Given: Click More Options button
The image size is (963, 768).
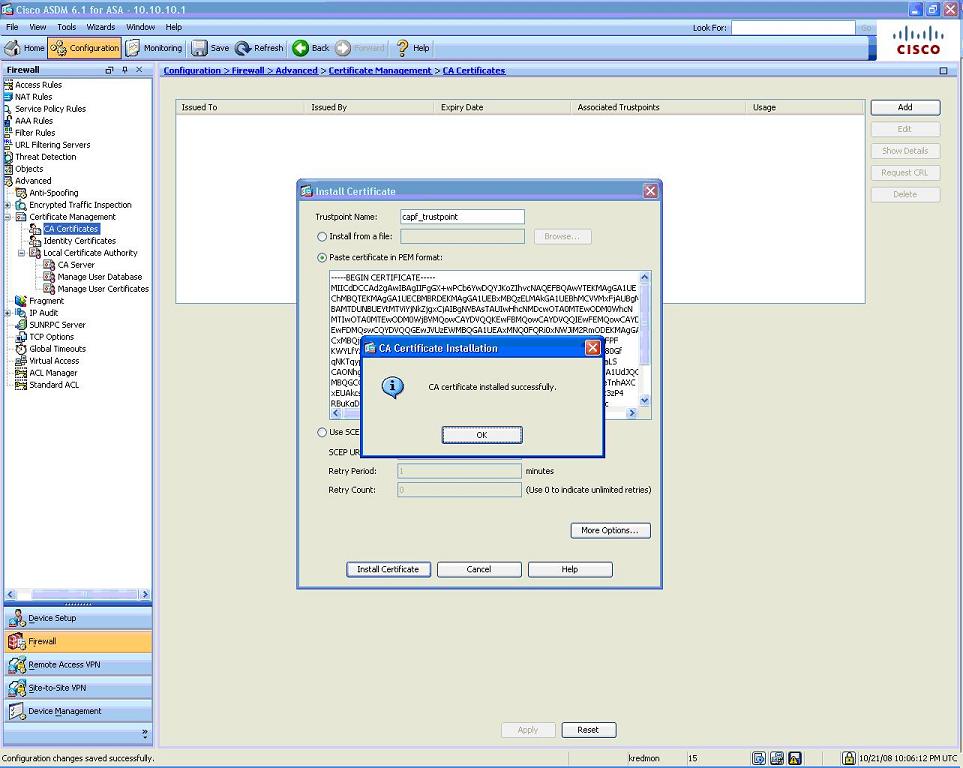Looking at the screenshot, I should [x=610, y=530].
